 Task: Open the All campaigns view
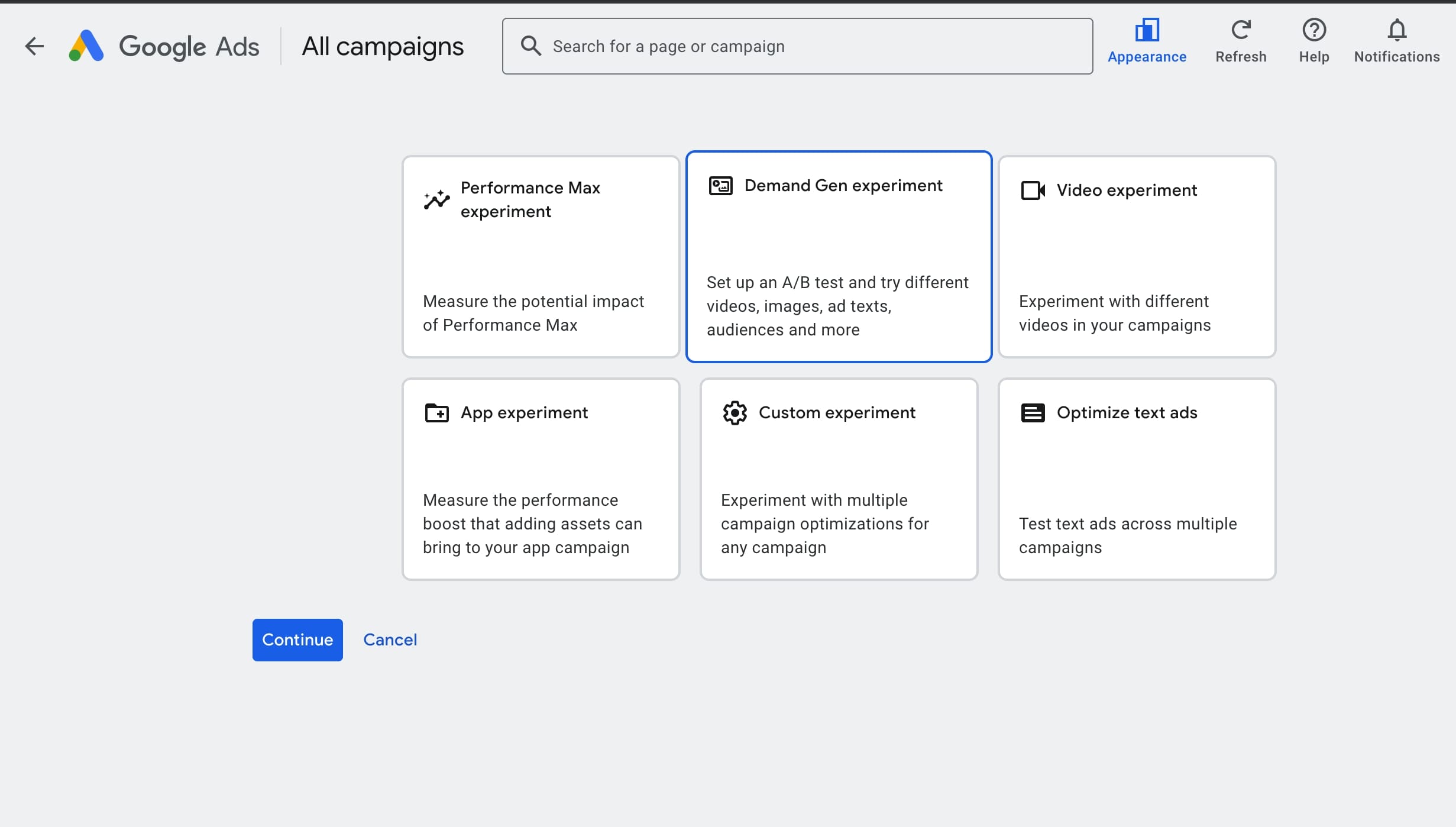(383, 46)
